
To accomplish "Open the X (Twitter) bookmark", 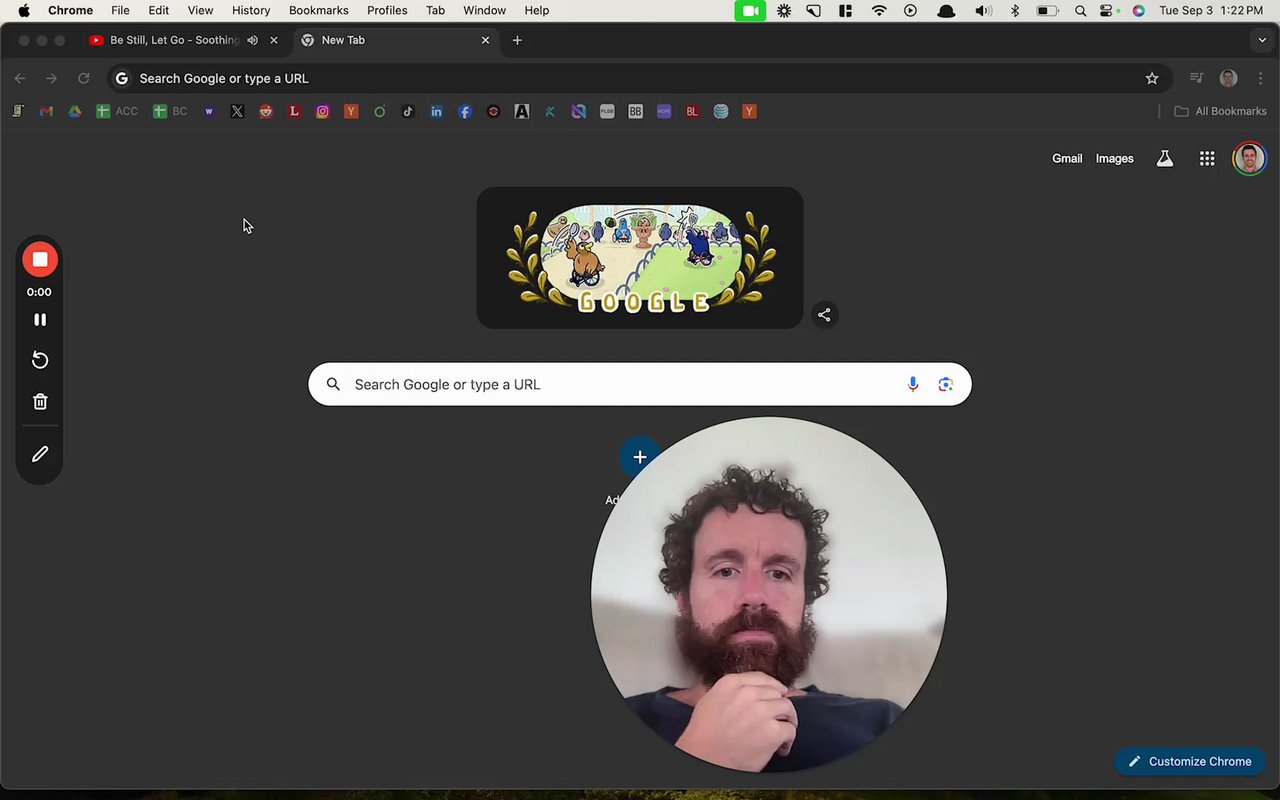I will point(237,112).
